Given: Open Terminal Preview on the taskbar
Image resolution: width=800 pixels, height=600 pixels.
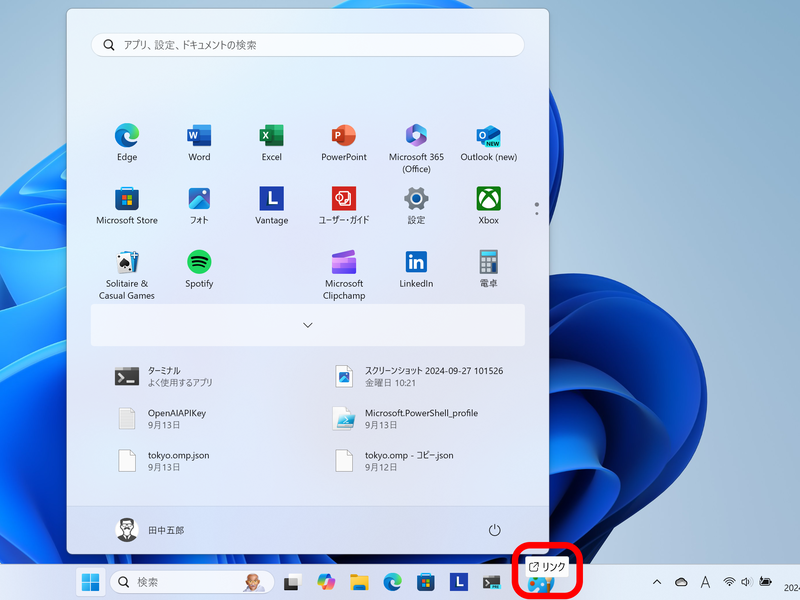Looking at the screenshot, I should (x=492, y=582).
